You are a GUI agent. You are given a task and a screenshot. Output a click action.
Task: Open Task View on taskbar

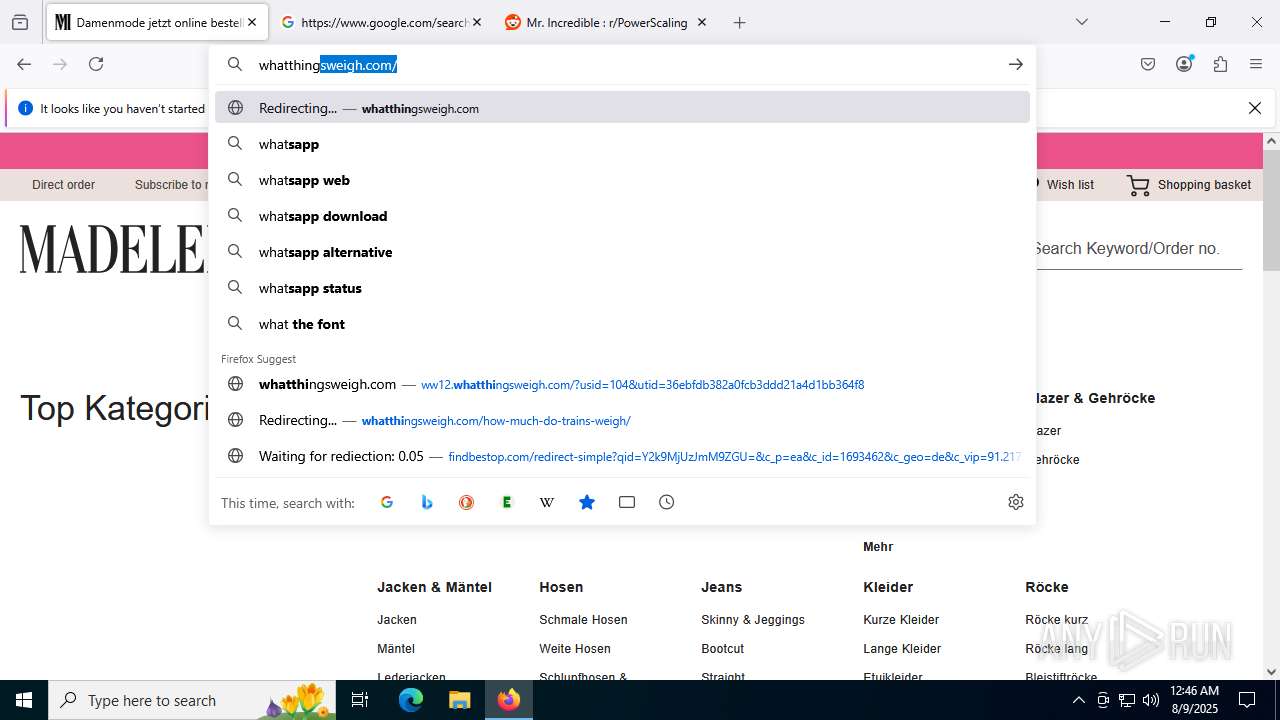pos(361,700)
